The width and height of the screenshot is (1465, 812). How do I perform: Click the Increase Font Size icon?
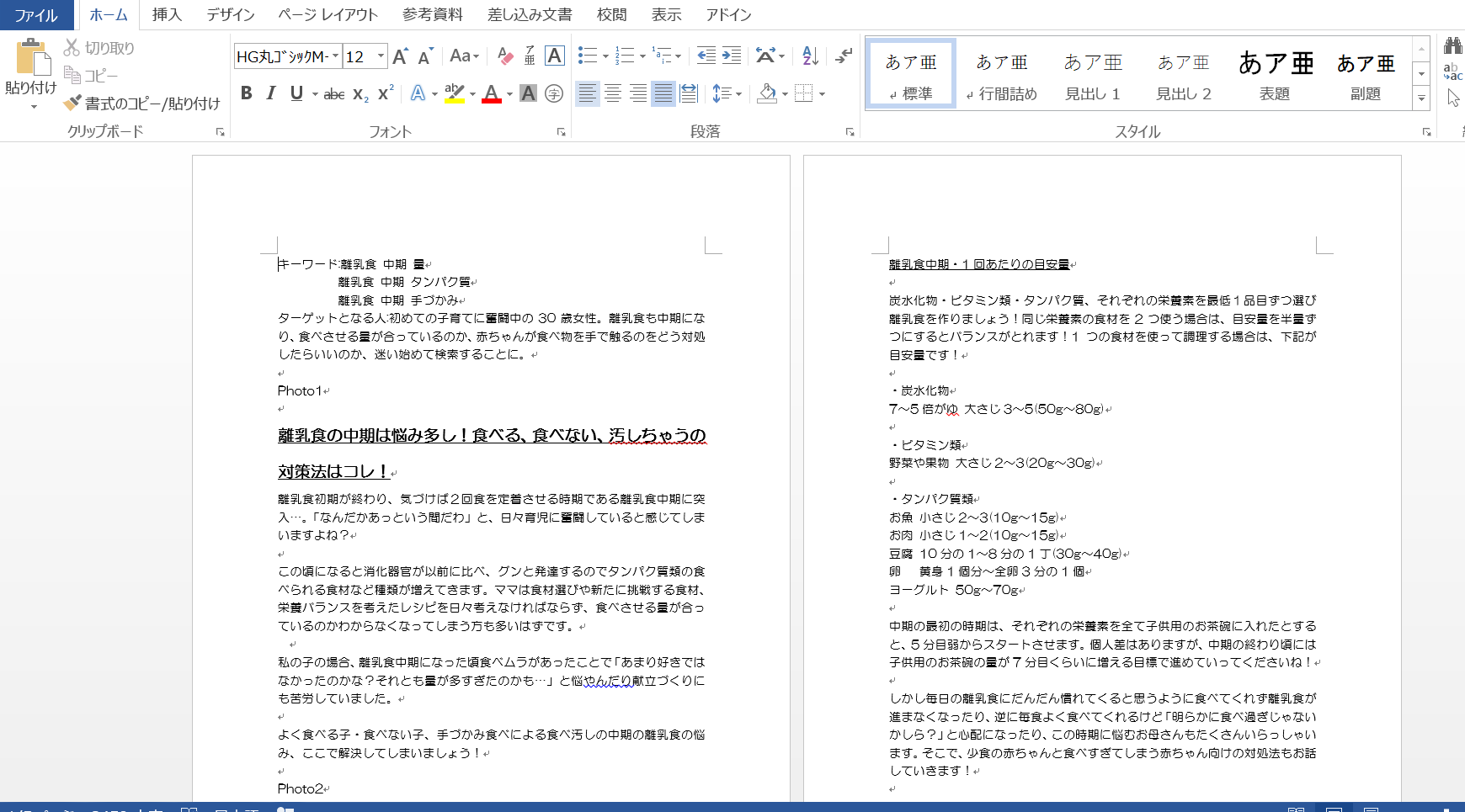(x=401, y=56)
